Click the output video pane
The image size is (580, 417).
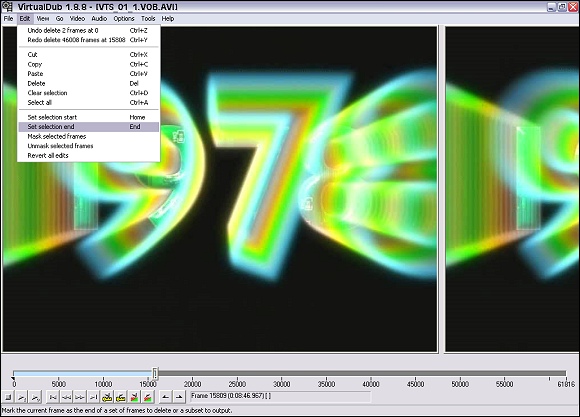pyautogui.click(x=512, y=189)
